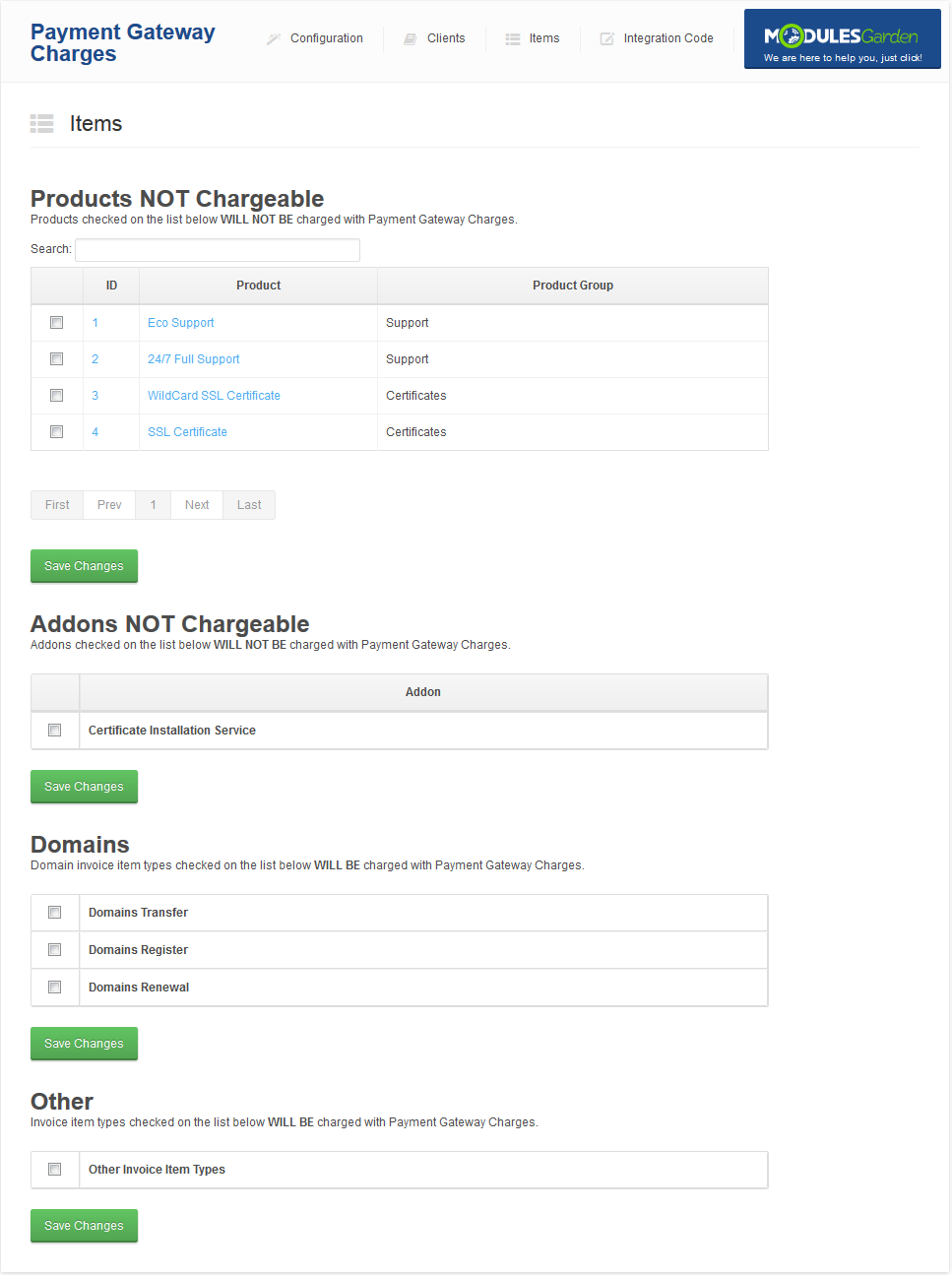Focus the products Search field

tap(218, 250)
